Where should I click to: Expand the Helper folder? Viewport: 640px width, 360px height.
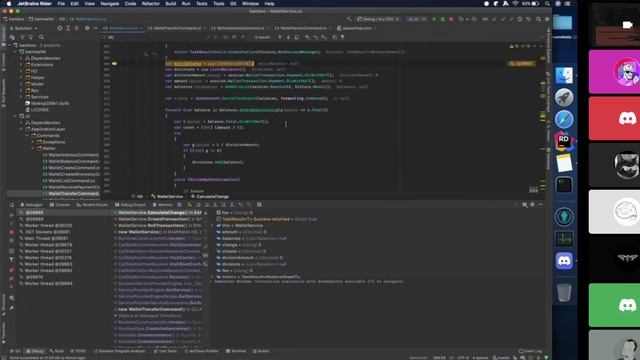(21, 78)
